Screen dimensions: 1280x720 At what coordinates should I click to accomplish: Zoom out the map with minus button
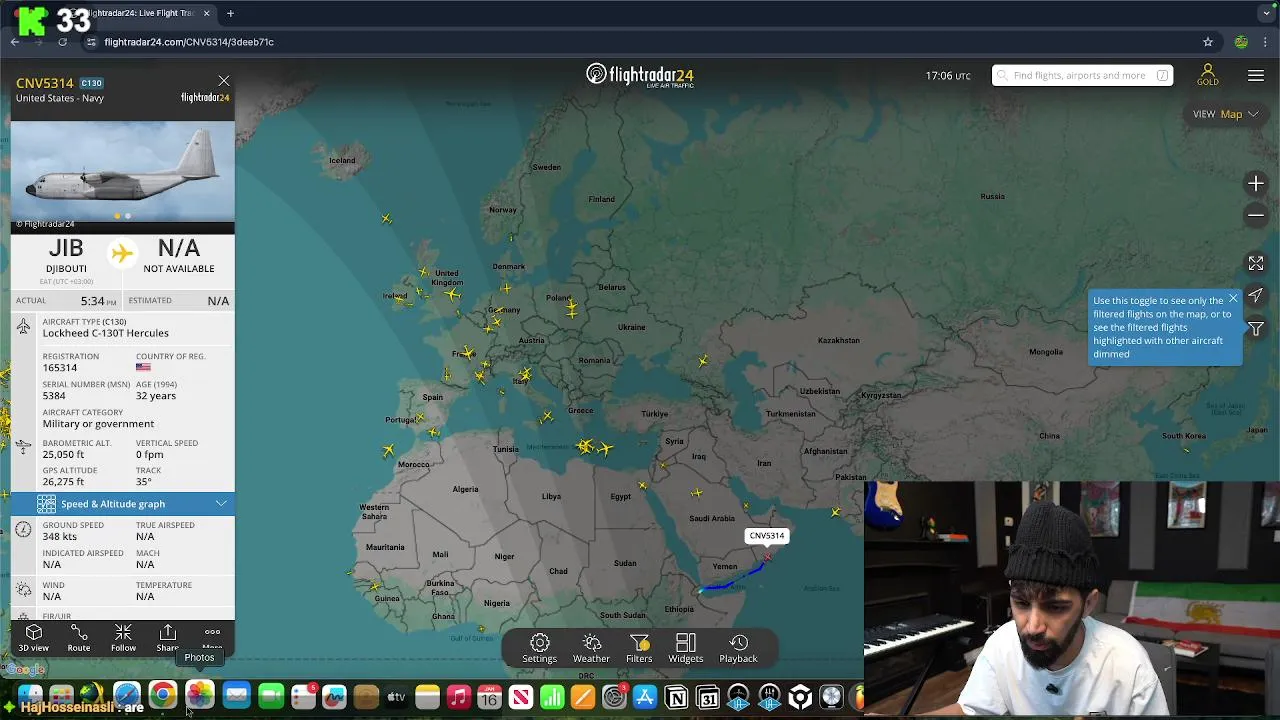pyautogui.click(x=1256, y=215)
